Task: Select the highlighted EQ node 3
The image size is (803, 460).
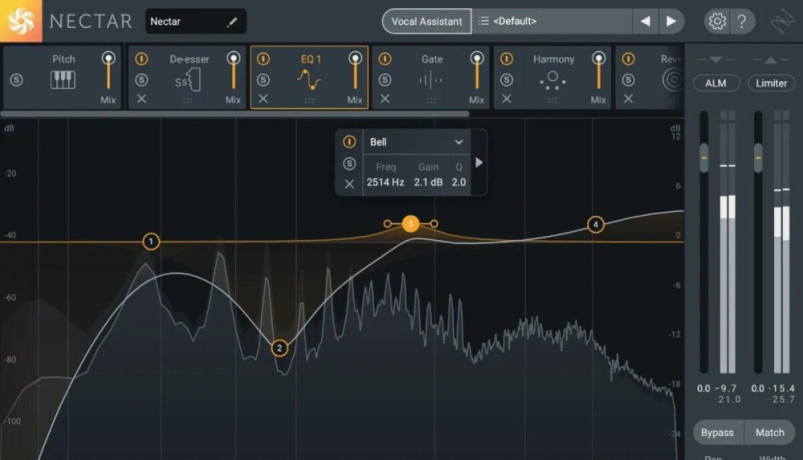Action: (x=410, y=224)
